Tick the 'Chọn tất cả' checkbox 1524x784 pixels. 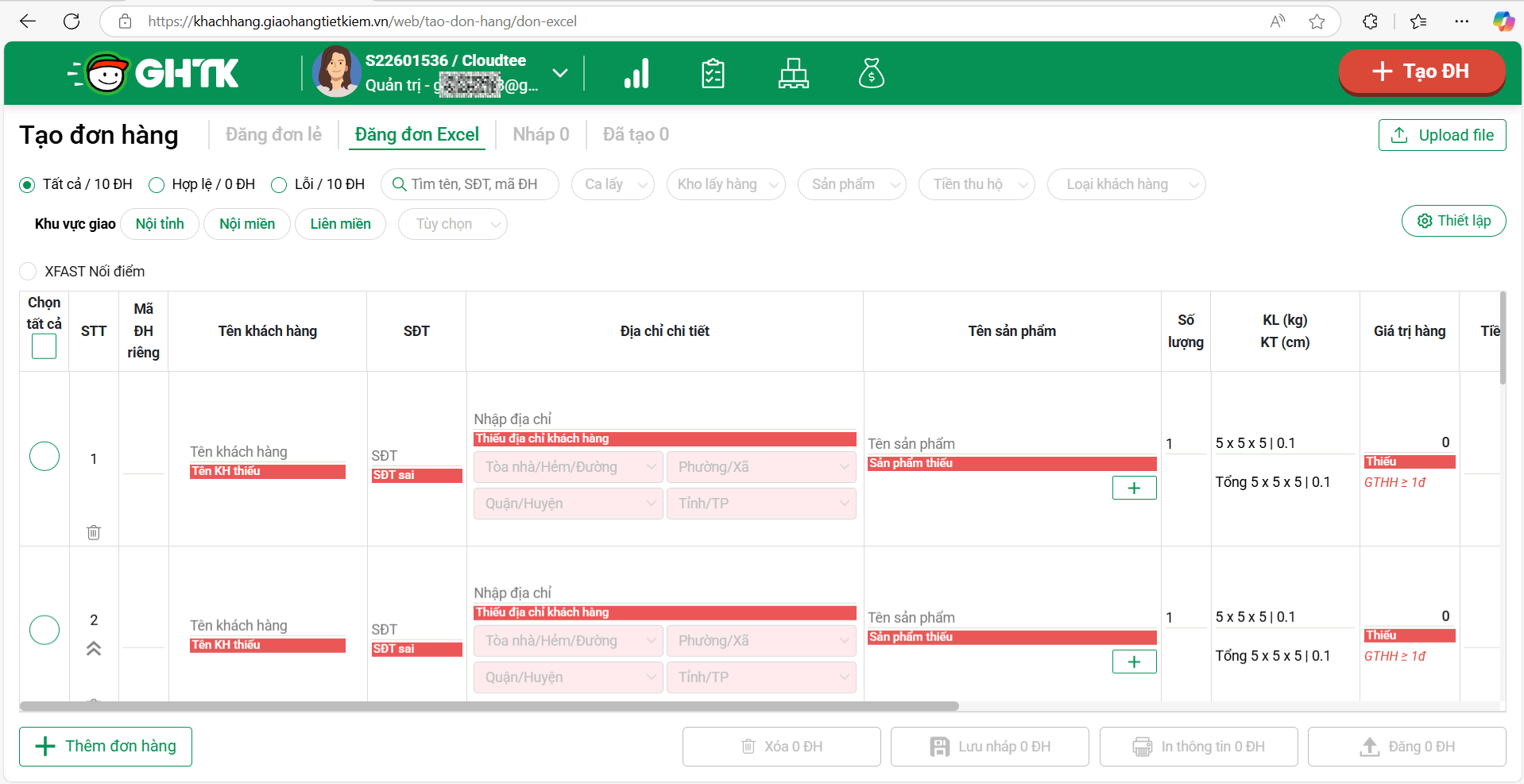click(x=44, y=346)
